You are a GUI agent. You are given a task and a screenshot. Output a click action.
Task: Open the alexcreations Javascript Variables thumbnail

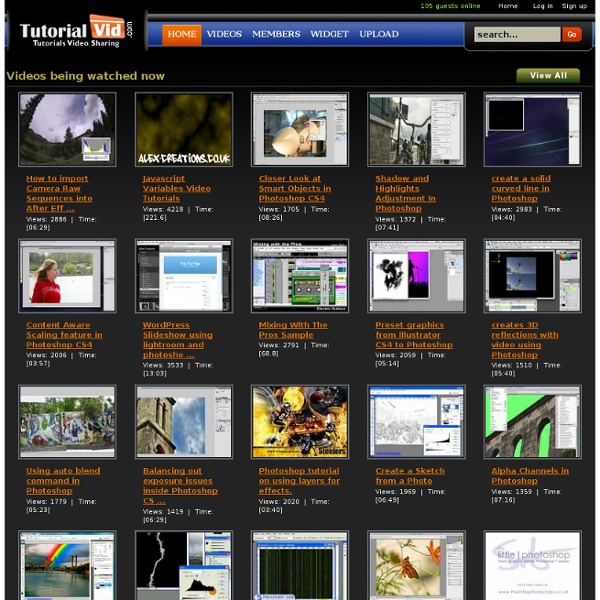pos(184,129)
